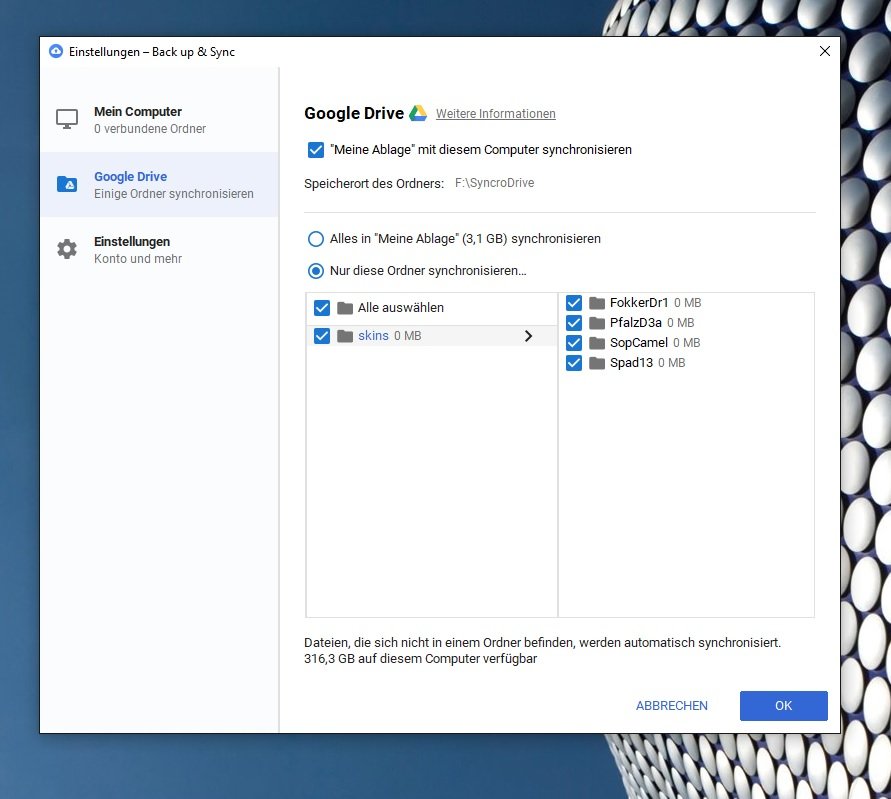The height and width of the screenshot is (799, 891).
Task: Toggle the Alle auswählen checkbox
Action: pyautogui.click(x=322, y=308)
